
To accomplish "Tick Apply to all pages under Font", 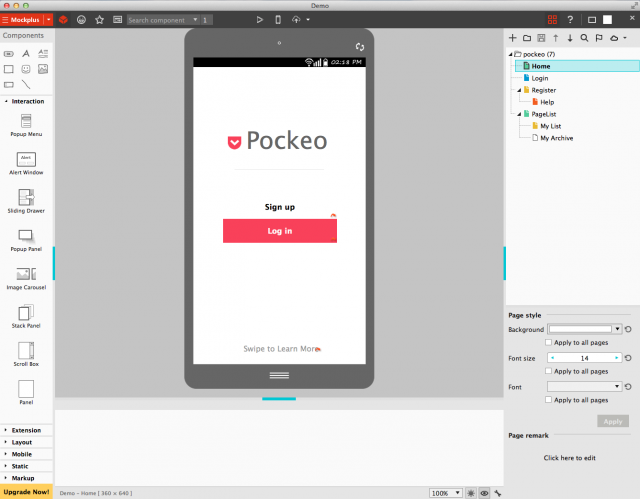I will (x=549, y=399).
